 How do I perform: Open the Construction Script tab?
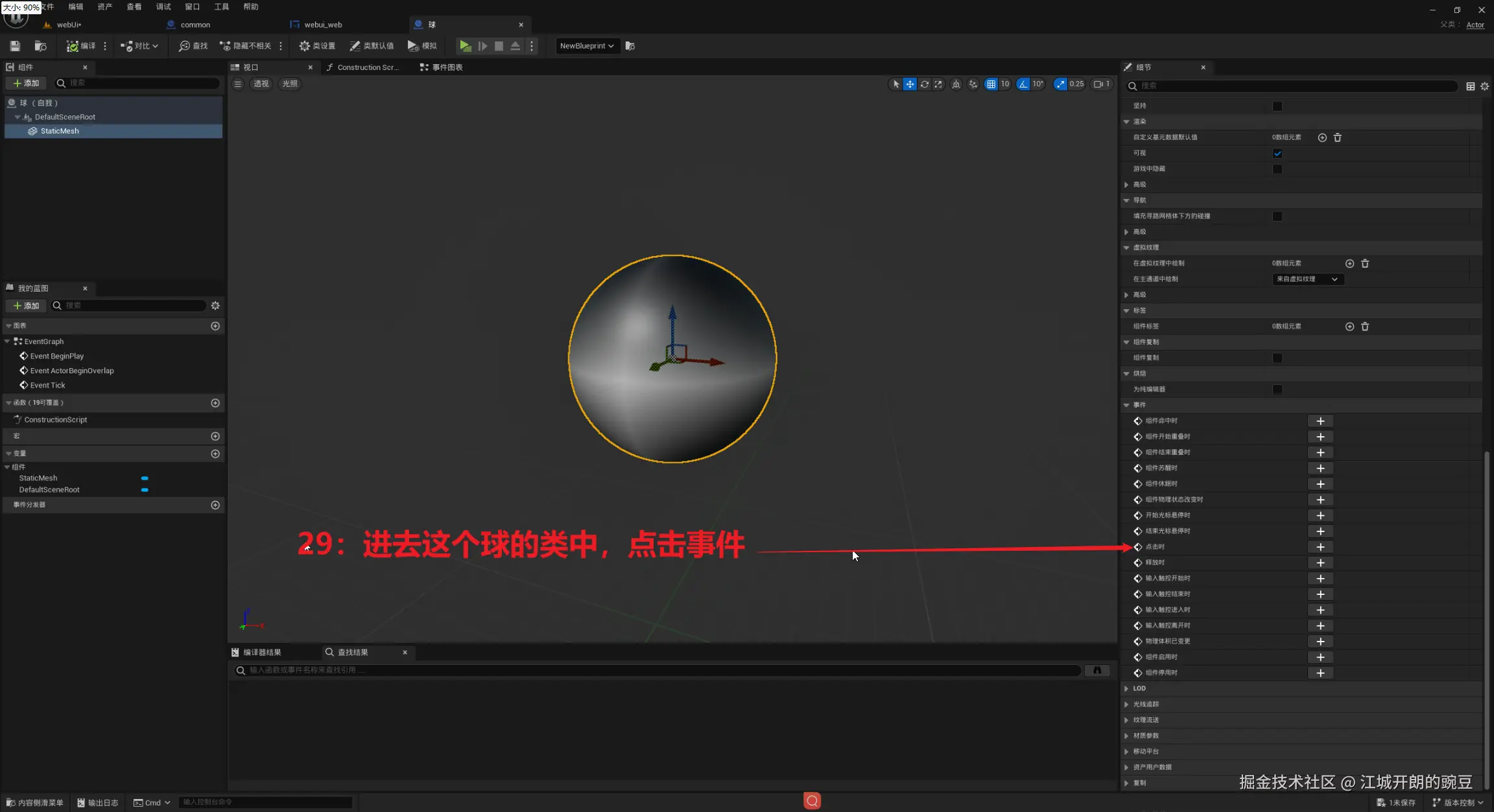363,67
